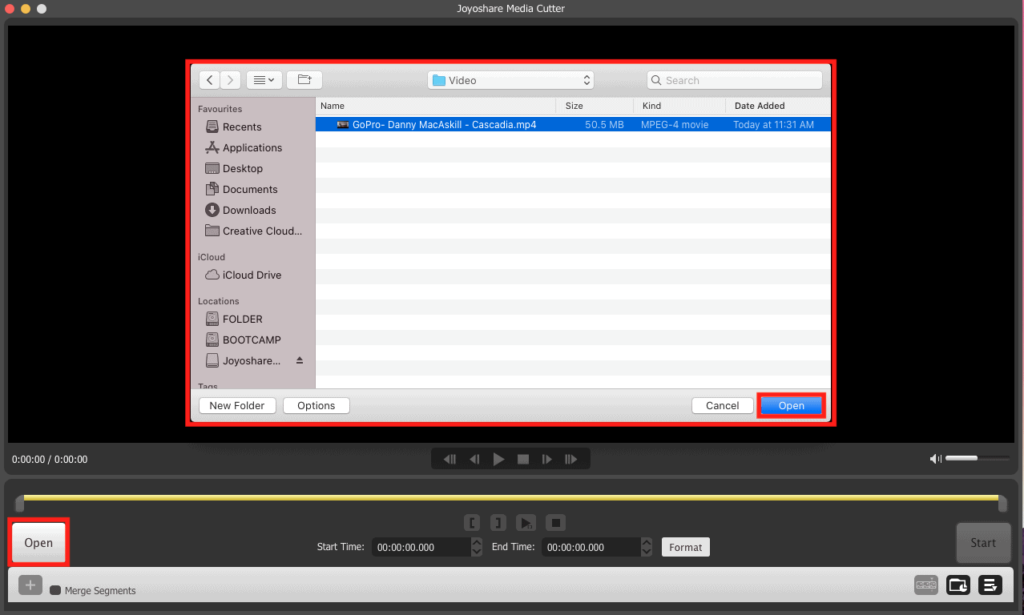Decrease the Start Time value
The width and height of the screenshot is (1024, 615).
[477, 552]
